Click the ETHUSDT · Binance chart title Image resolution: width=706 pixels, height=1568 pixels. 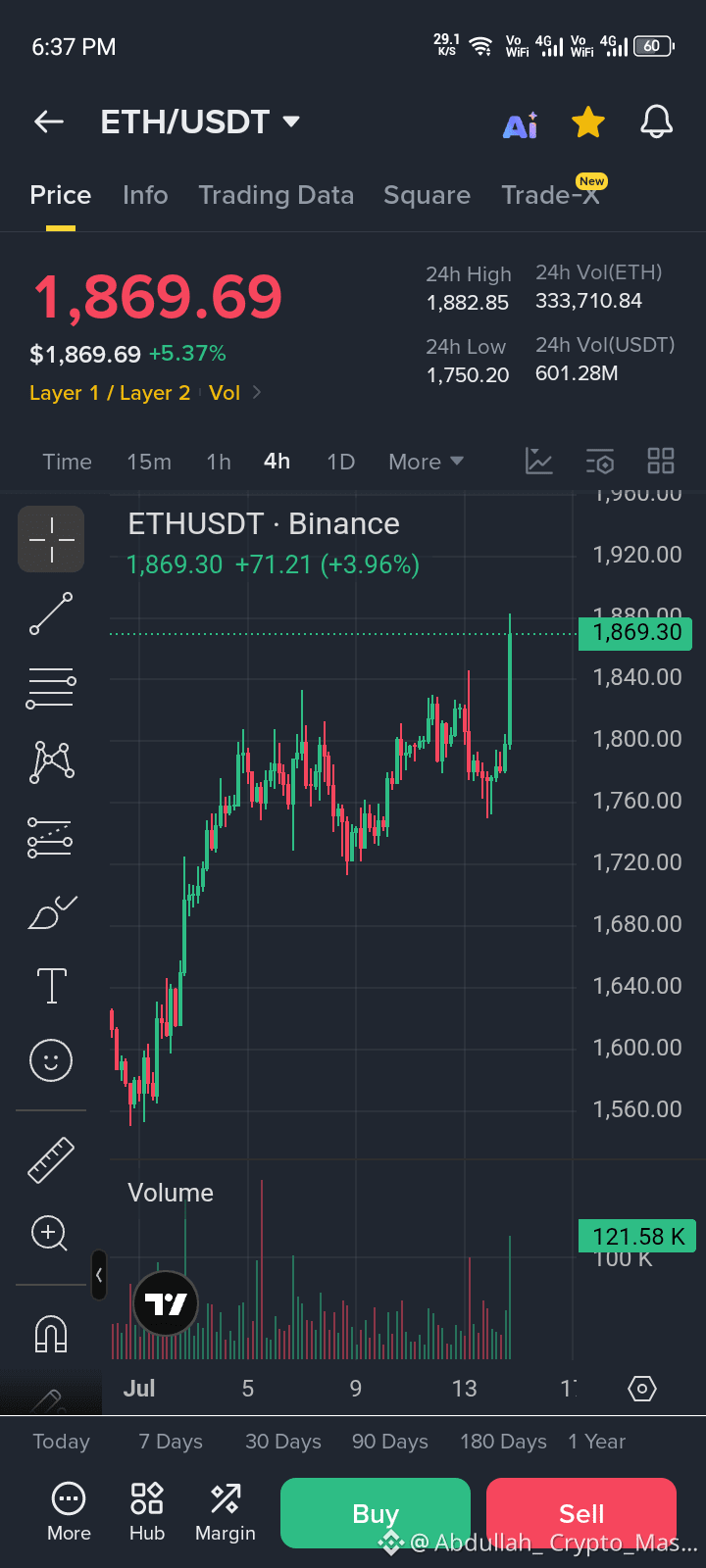coord(264,524)
